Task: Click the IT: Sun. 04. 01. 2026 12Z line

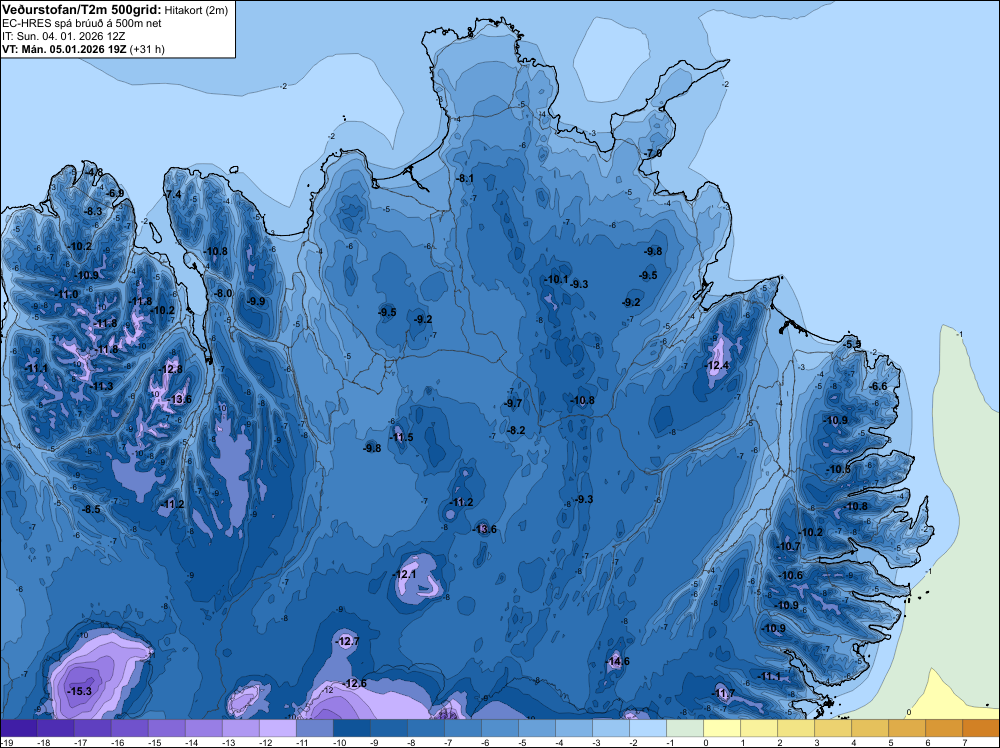Action: [x=64, y=36]
